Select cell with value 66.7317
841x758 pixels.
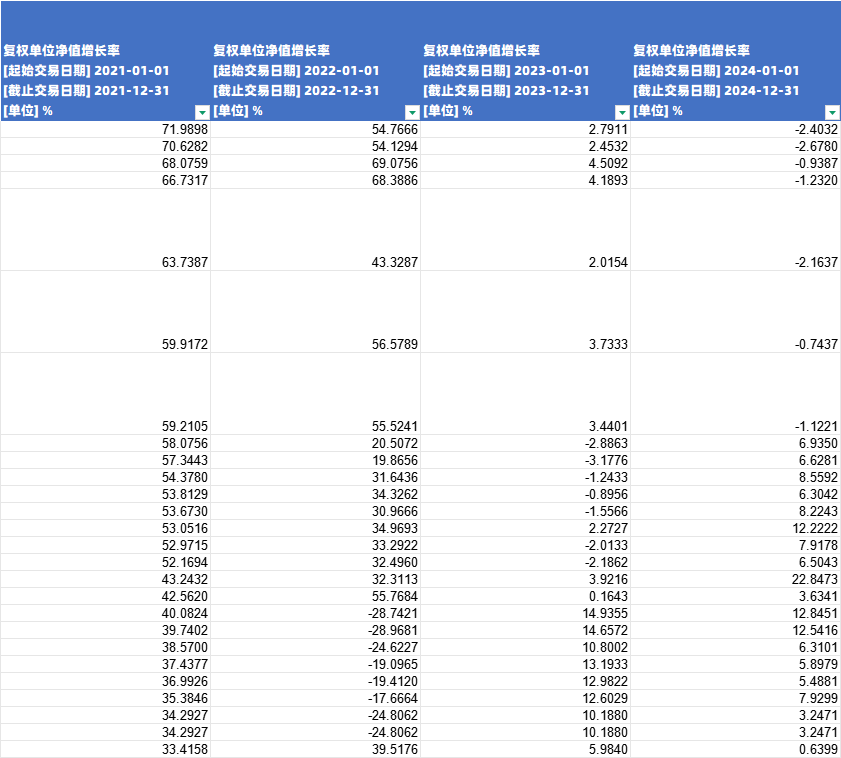pos(106,180)
